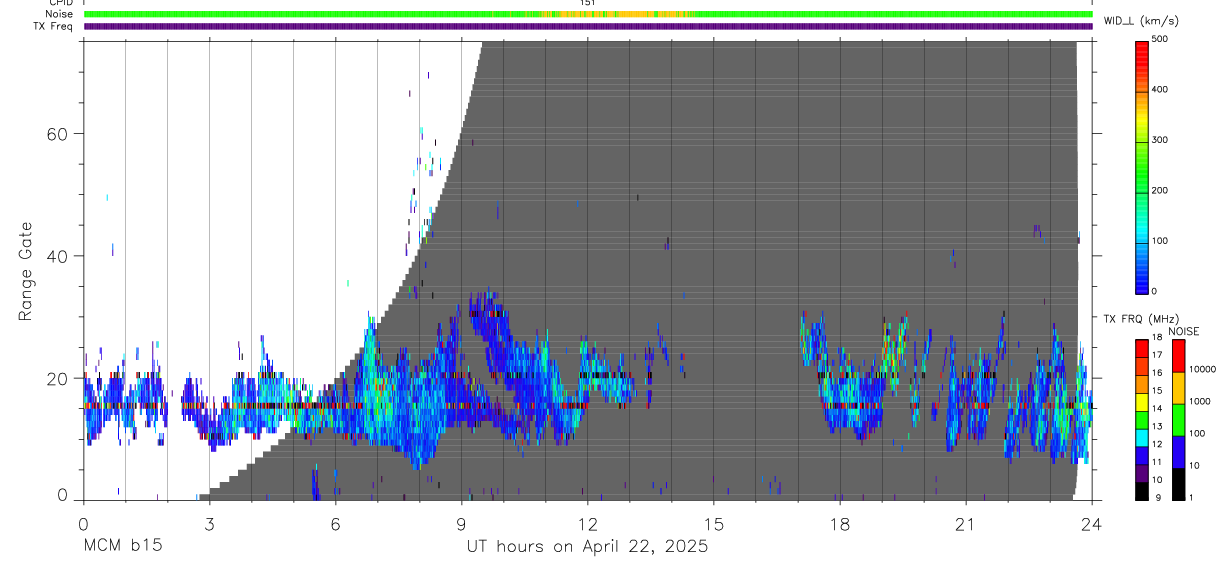Click the UT hours on April 22, 2025 title
1228x567 pixels.
click(x=587, y=547)
